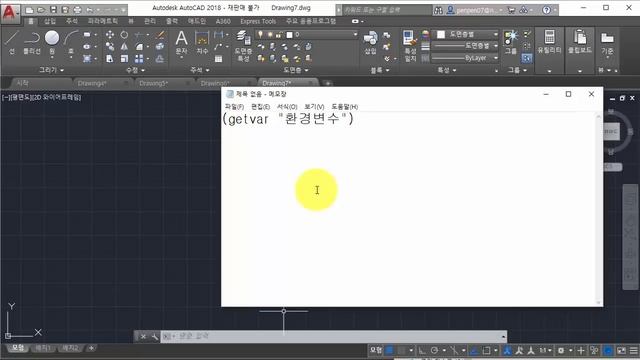
Task: Open the lineweight 도면층별 dropdown
Action: pyautogui.click(x=465, y=46)
